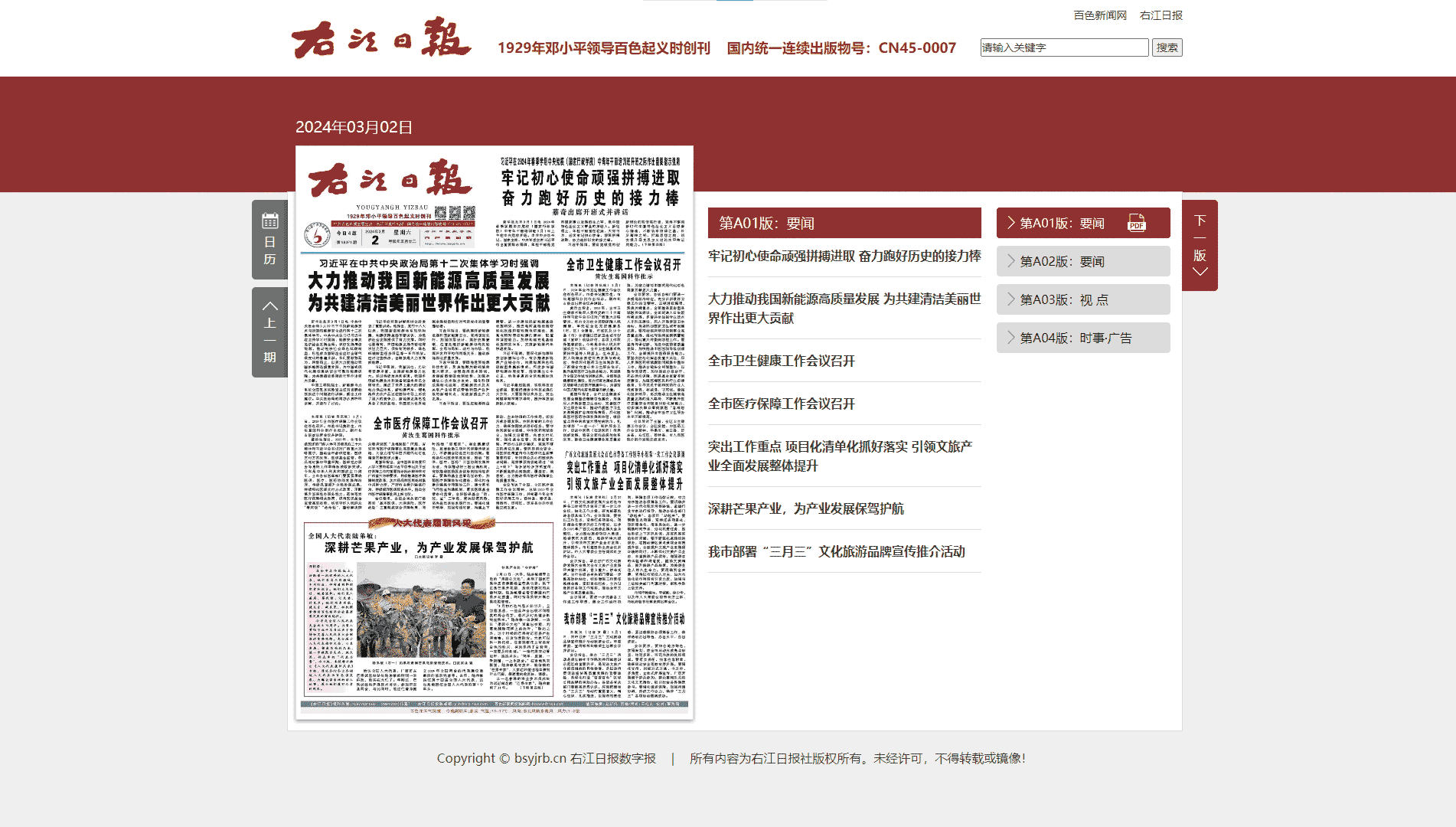Focus the keyword search input field
The height and width of the screenshot is (827, 1456).
coord(1064,47)
